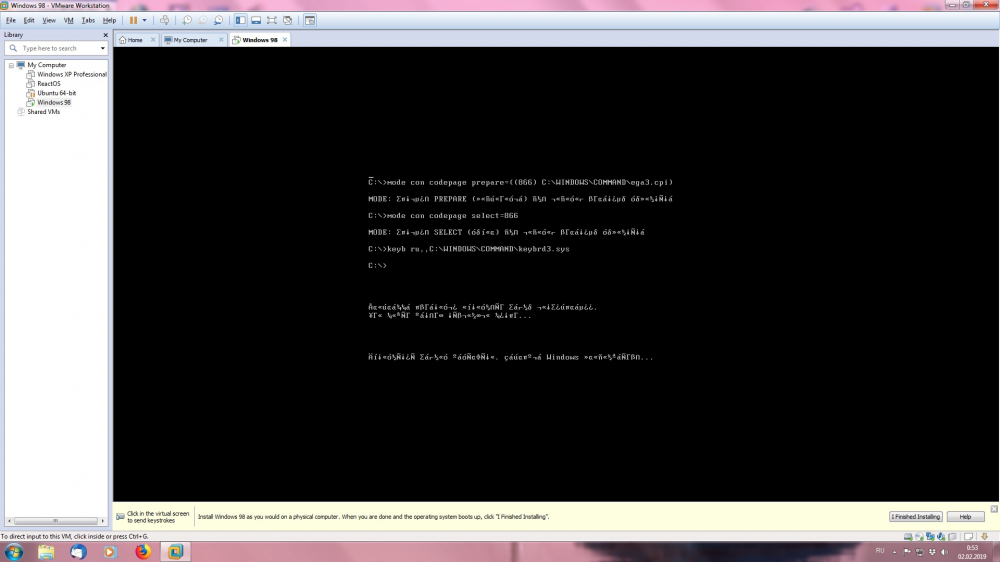Click inside the Windows 98 console screen
The height and width of the screenshot is (562, 1000).
click(556, 274)
